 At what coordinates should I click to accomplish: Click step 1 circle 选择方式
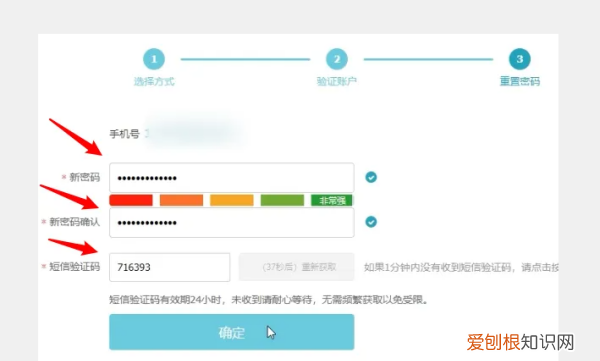coord(154,59)
